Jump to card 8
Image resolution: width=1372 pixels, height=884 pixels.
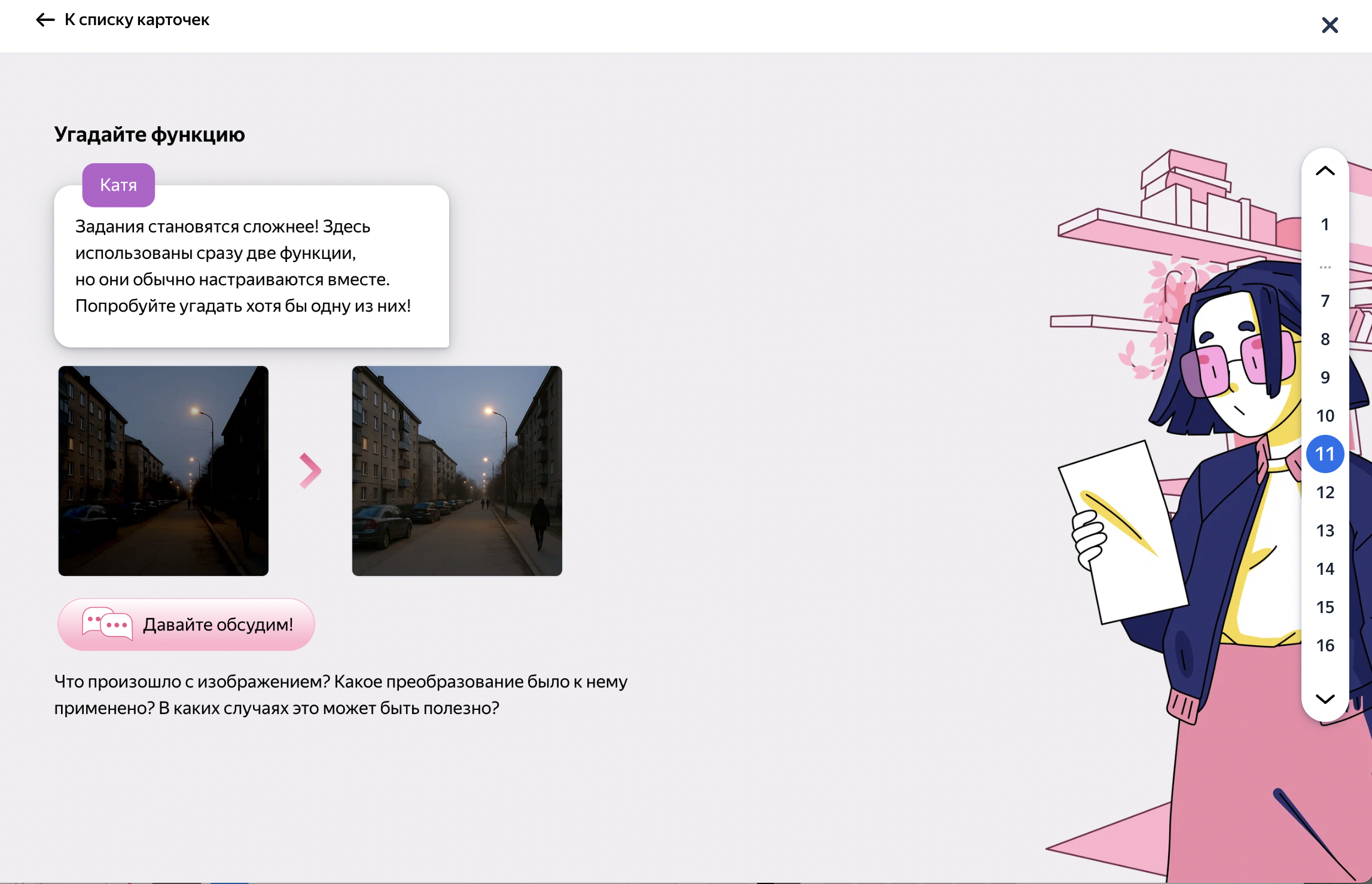tap(1325, 339)
